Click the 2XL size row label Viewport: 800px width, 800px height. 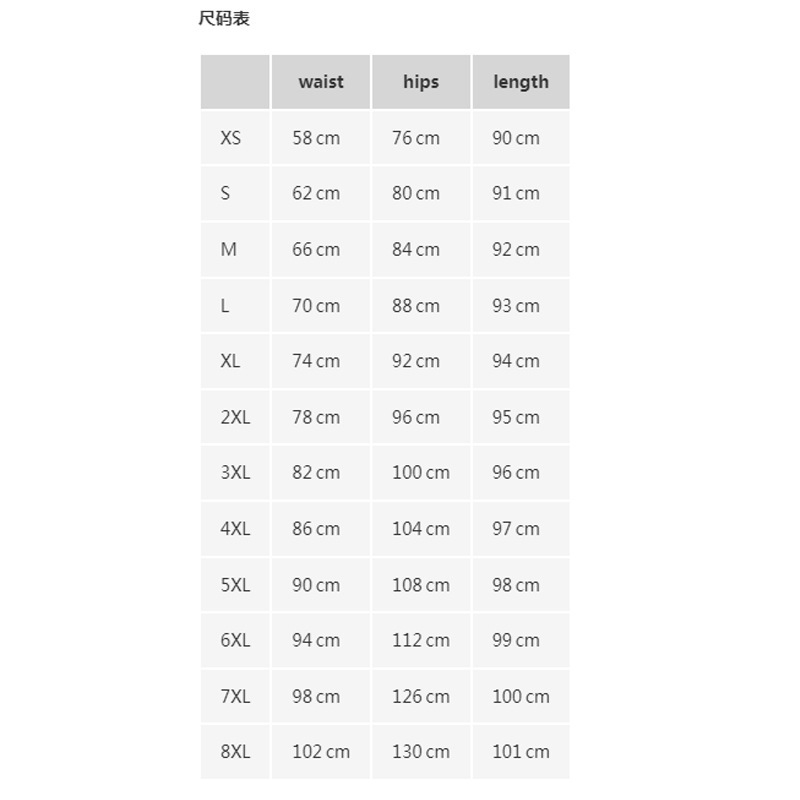pos(235,417)
